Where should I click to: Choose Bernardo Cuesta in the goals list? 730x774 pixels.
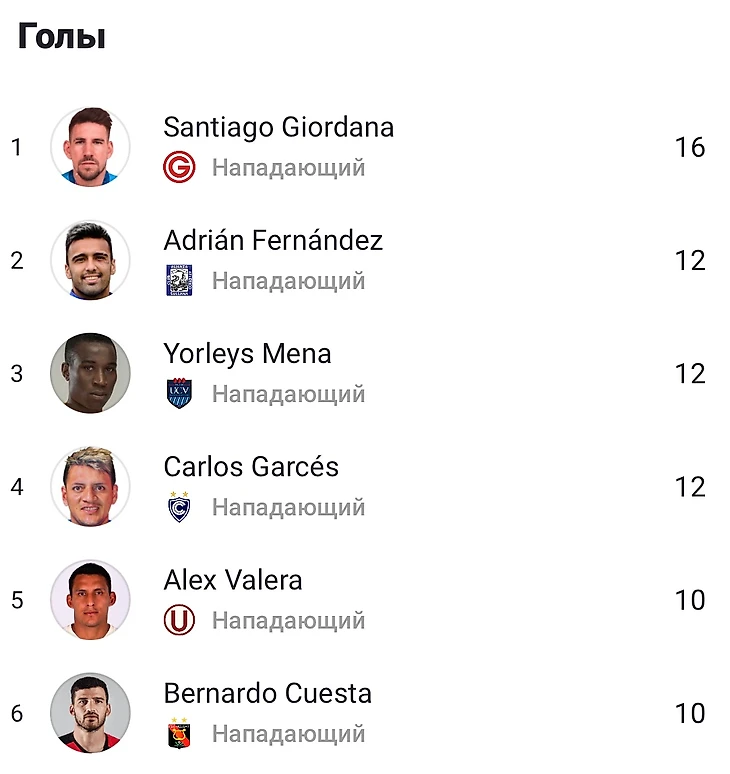tap(267, 693)
